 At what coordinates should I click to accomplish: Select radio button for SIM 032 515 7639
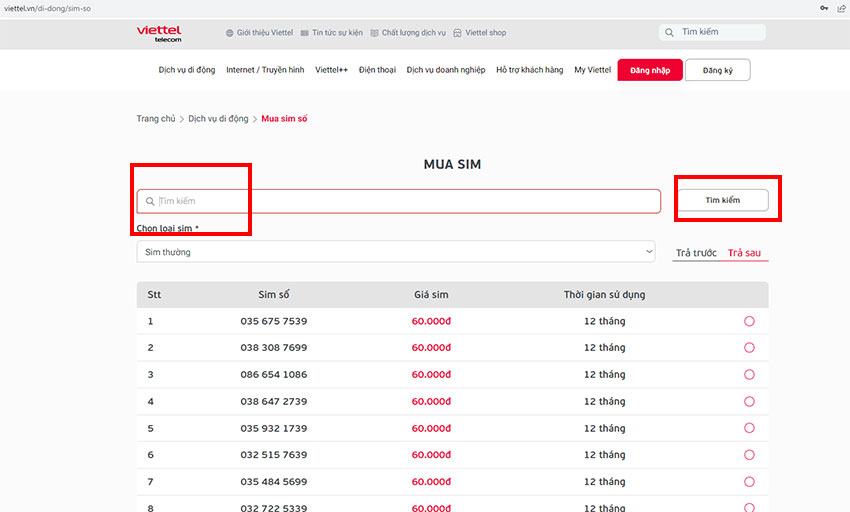tap(749, 455)
